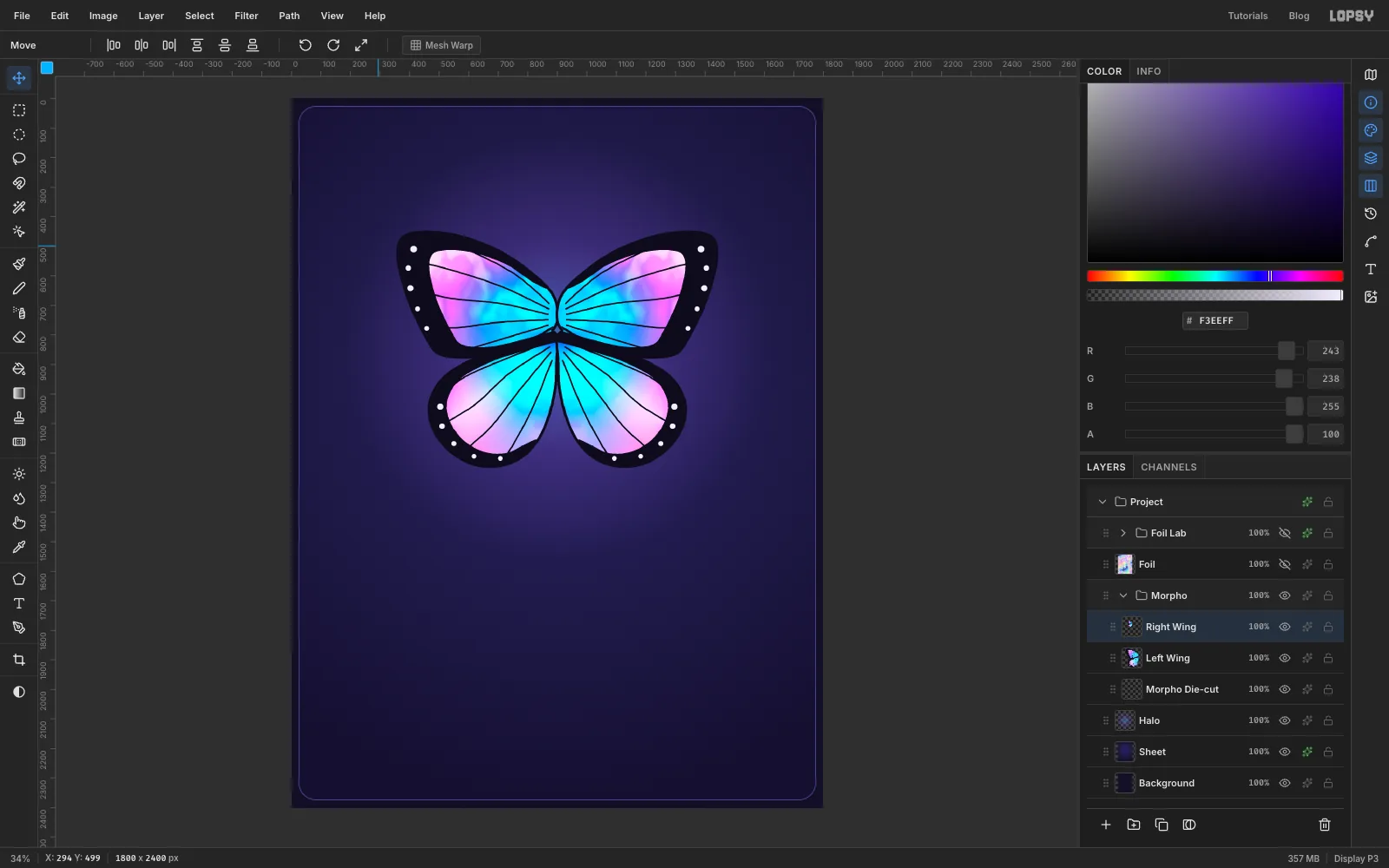Show the hidden Foil layer

[x=1285, y=564]
